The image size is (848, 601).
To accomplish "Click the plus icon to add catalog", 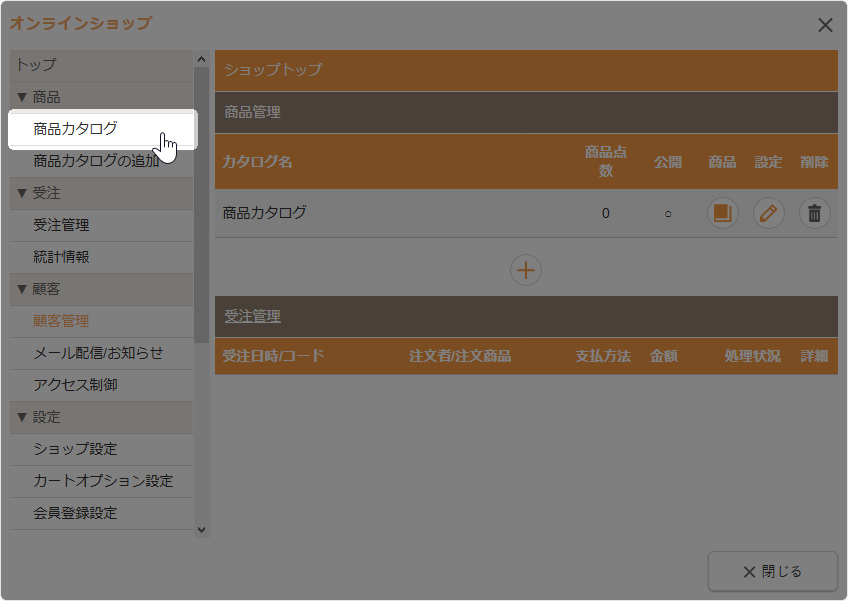I will [x=526, y=270].
